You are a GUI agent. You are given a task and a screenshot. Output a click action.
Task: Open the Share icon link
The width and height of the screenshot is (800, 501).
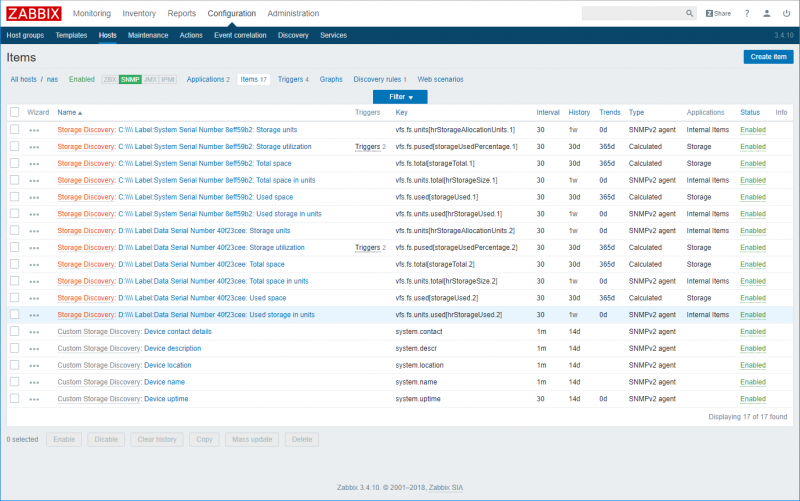pyautogui.click(x=718, y=14)
